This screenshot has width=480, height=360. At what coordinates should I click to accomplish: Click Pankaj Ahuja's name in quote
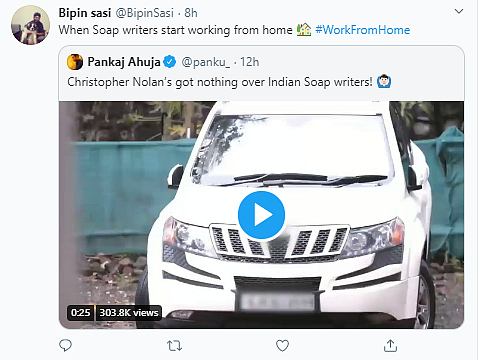click(124, 62)
